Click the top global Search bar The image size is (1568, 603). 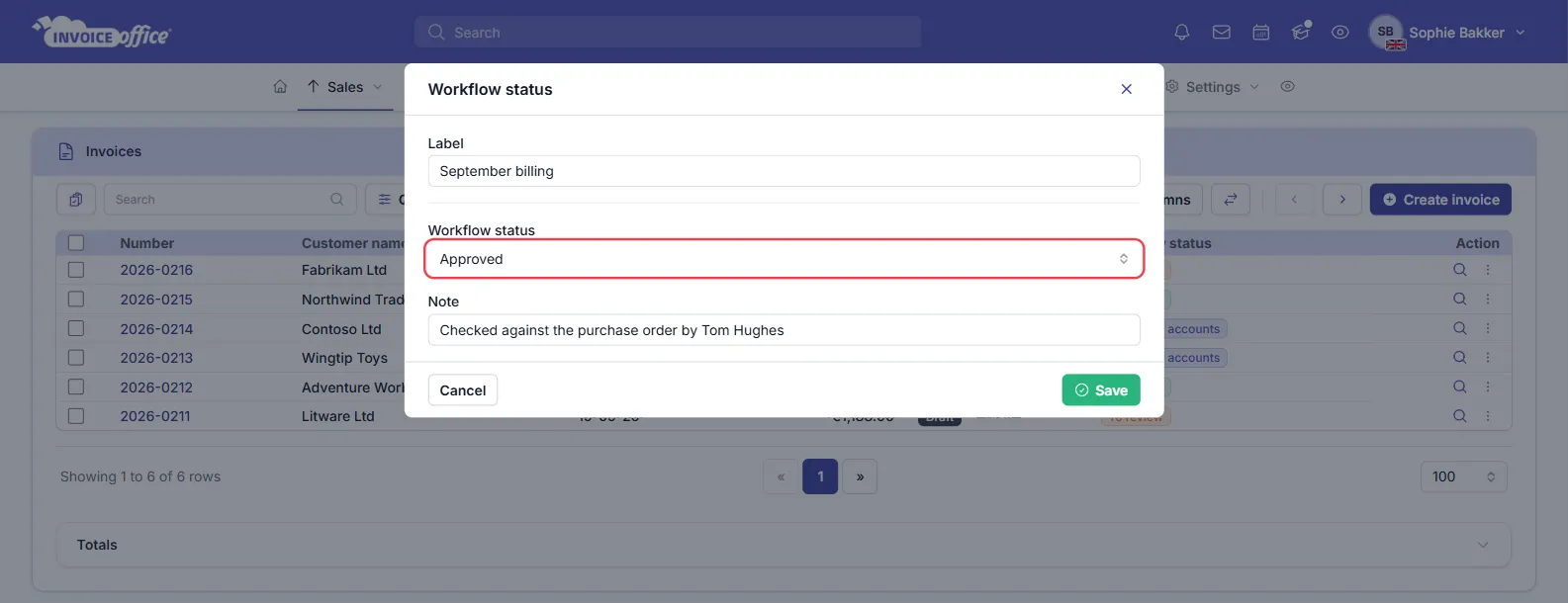click(x=668, y=33)
